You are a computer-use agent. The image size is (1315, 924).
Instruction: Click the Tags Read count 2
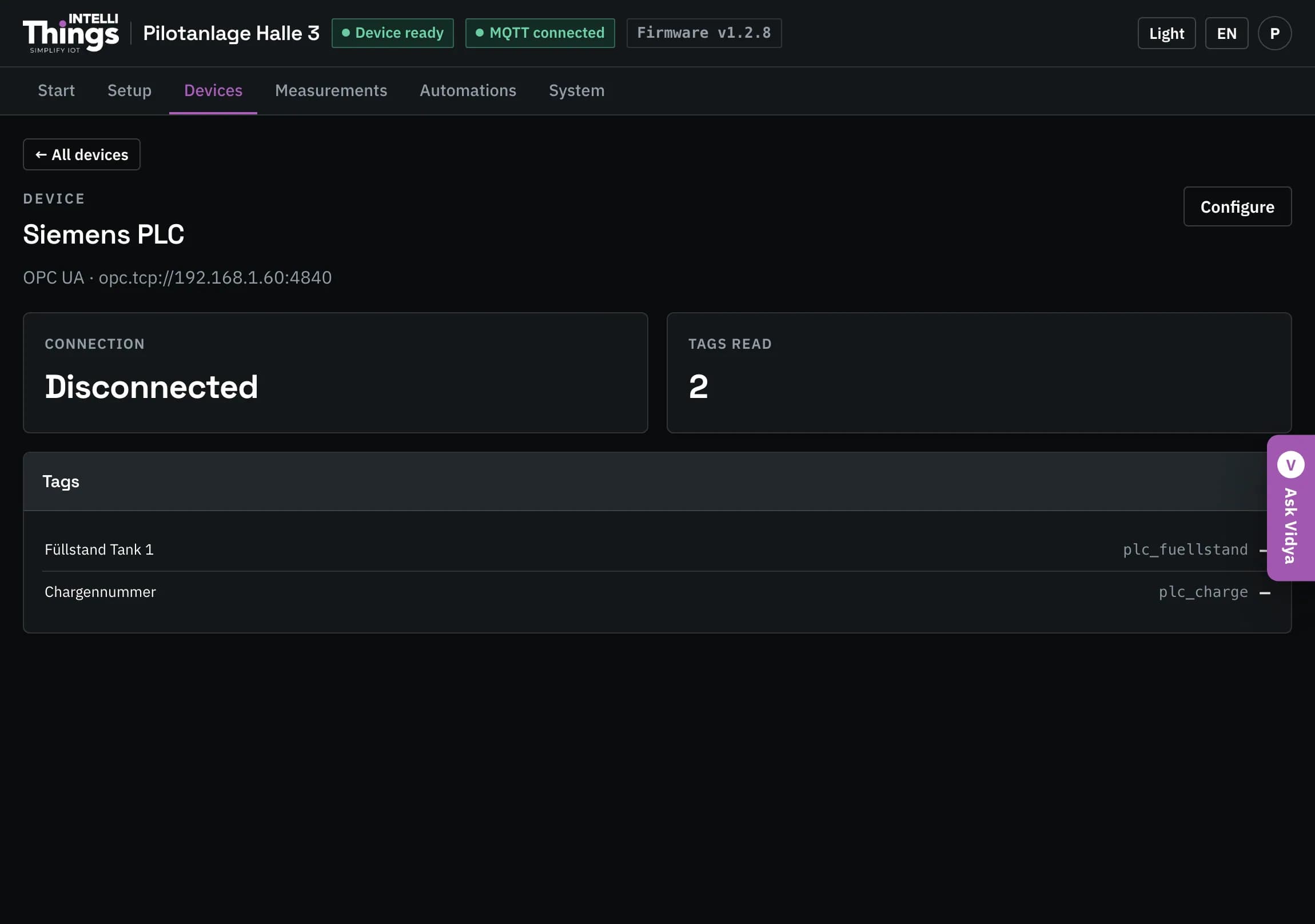coord(698,387)
